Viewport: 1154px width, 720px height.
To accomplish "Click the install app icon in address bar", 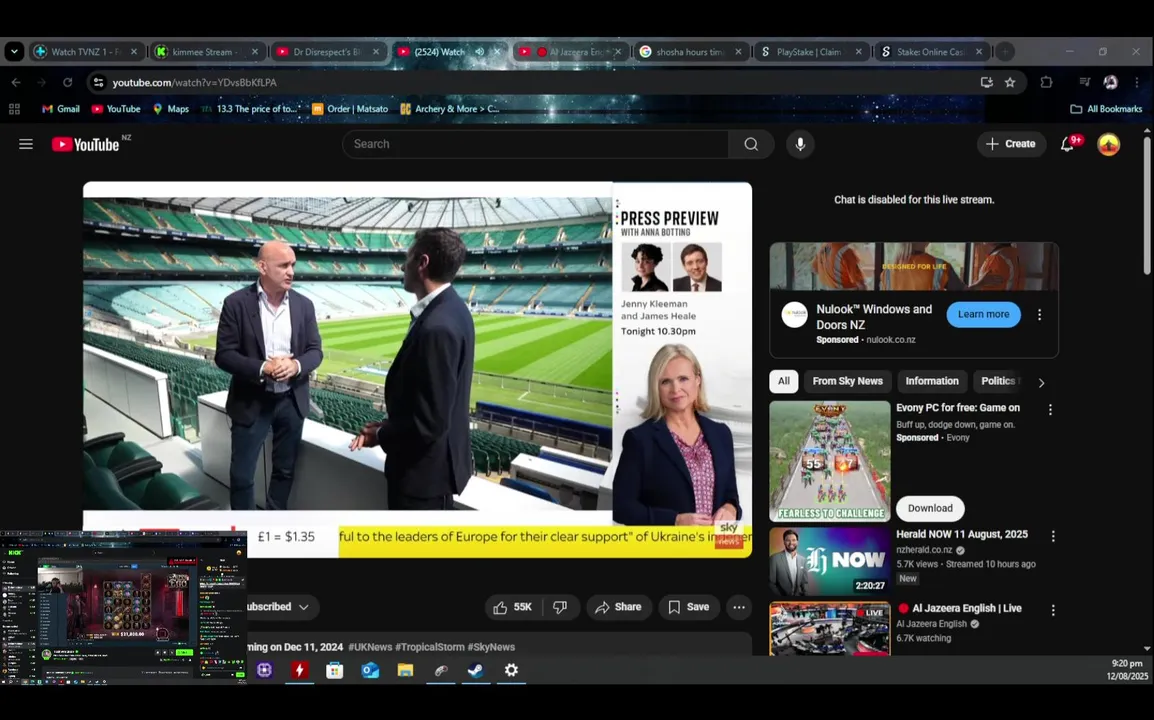I will coord(986,82).
